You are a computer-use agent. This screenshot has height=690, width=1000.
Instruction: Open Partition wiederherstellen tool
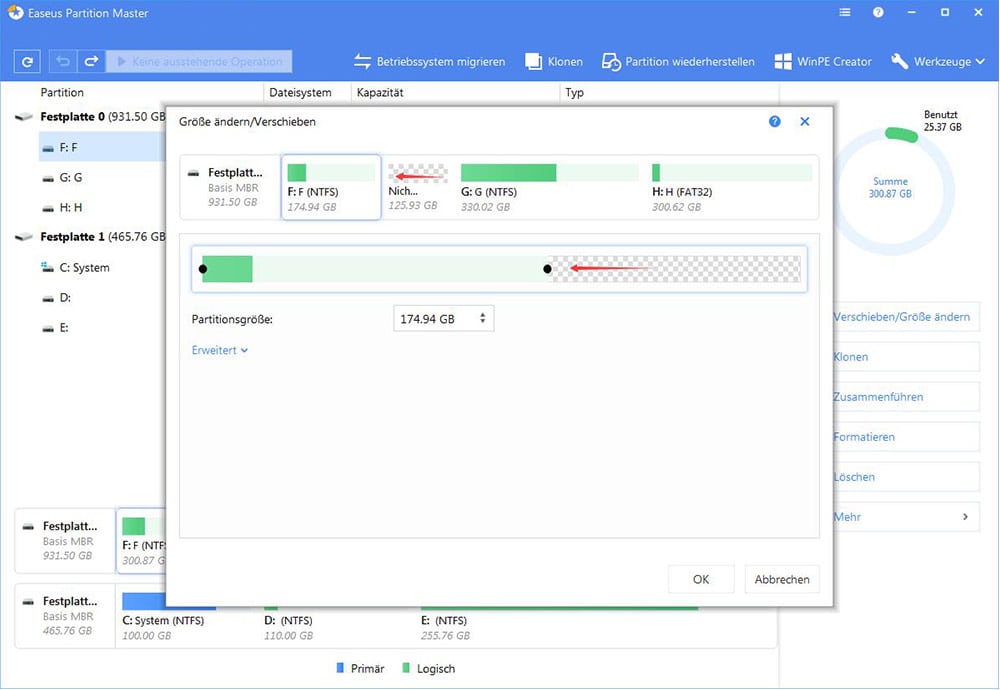point(678,62)
